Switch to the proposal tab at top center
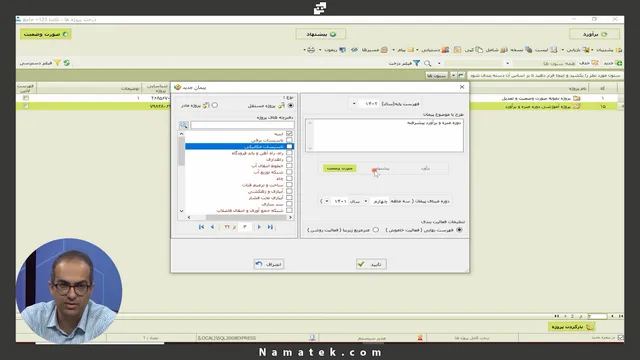 coord(321,34)
